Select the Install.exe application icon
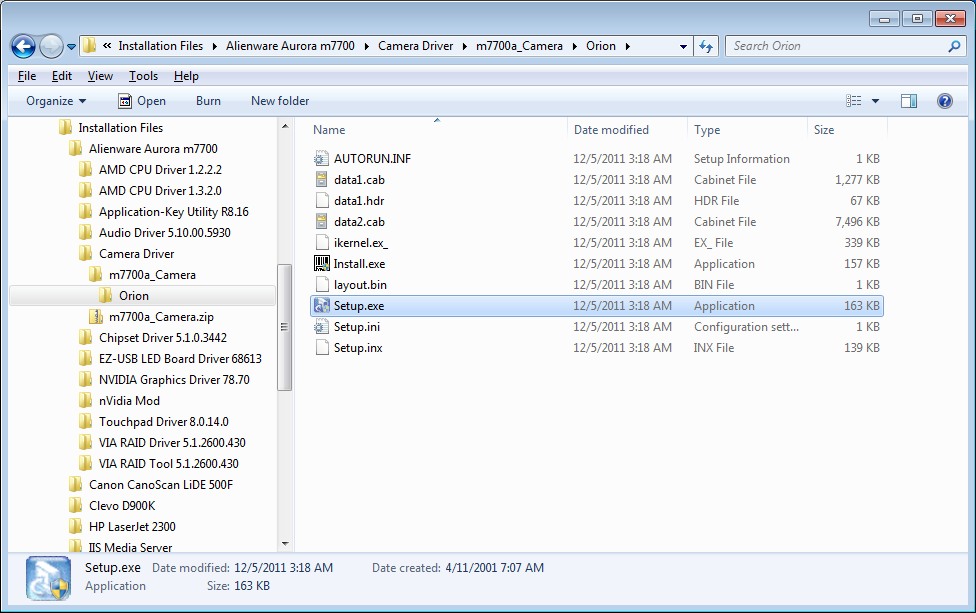976x613 pixels. 321,264
